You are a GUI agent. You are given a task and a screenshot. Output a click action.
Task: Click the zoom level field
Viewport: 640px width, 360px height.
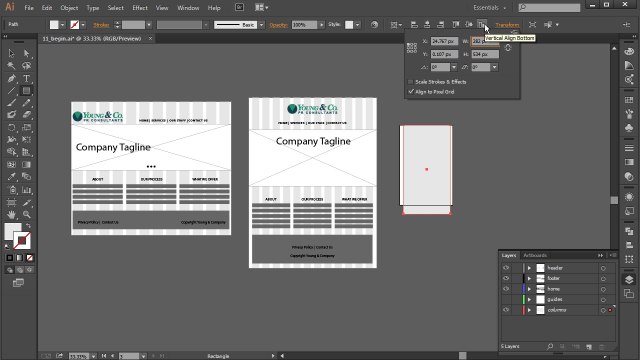click(79, 356)
